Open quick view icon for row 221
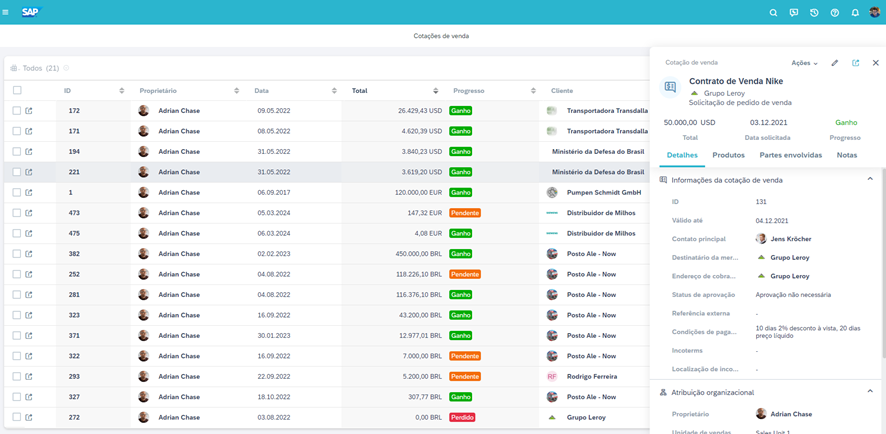Viewport: 886px width, 434px height. coord(29,172)
